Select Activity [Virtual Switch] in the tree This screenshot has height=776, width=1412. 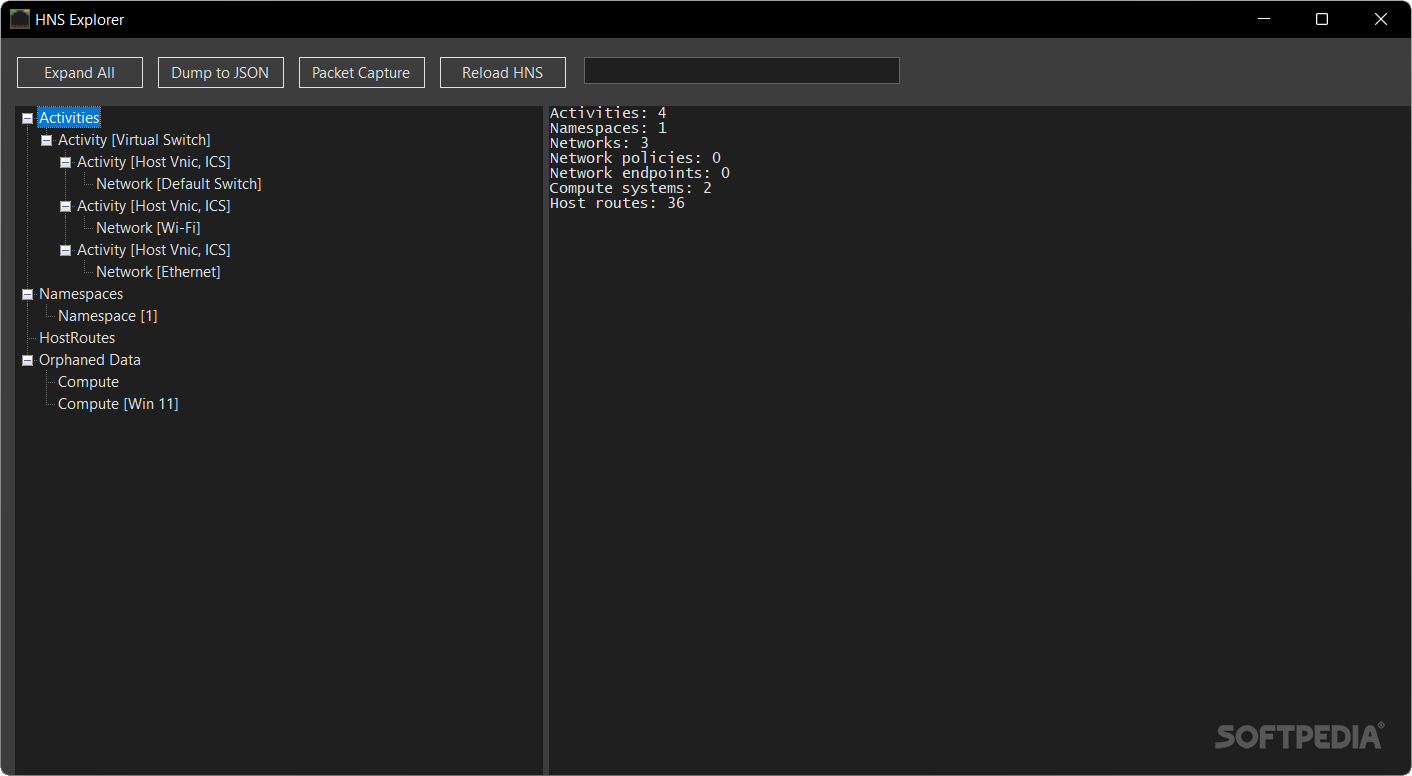(x=134, y=140)
